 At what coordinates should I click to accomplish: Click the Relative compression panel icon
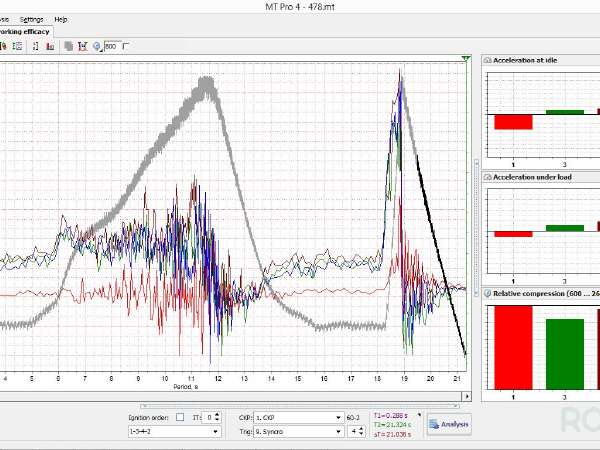(x=487, y=293)
